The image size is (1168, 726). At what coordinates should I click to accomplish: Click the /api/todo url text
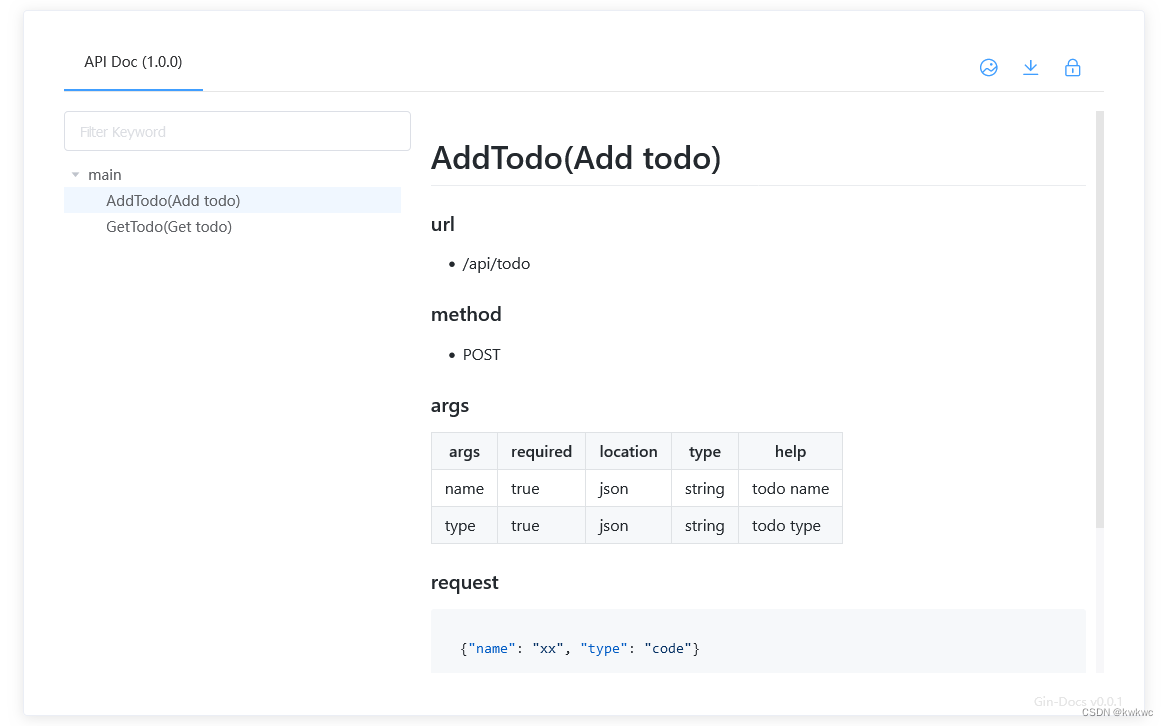pyautogui.click(x=496, y=264)
